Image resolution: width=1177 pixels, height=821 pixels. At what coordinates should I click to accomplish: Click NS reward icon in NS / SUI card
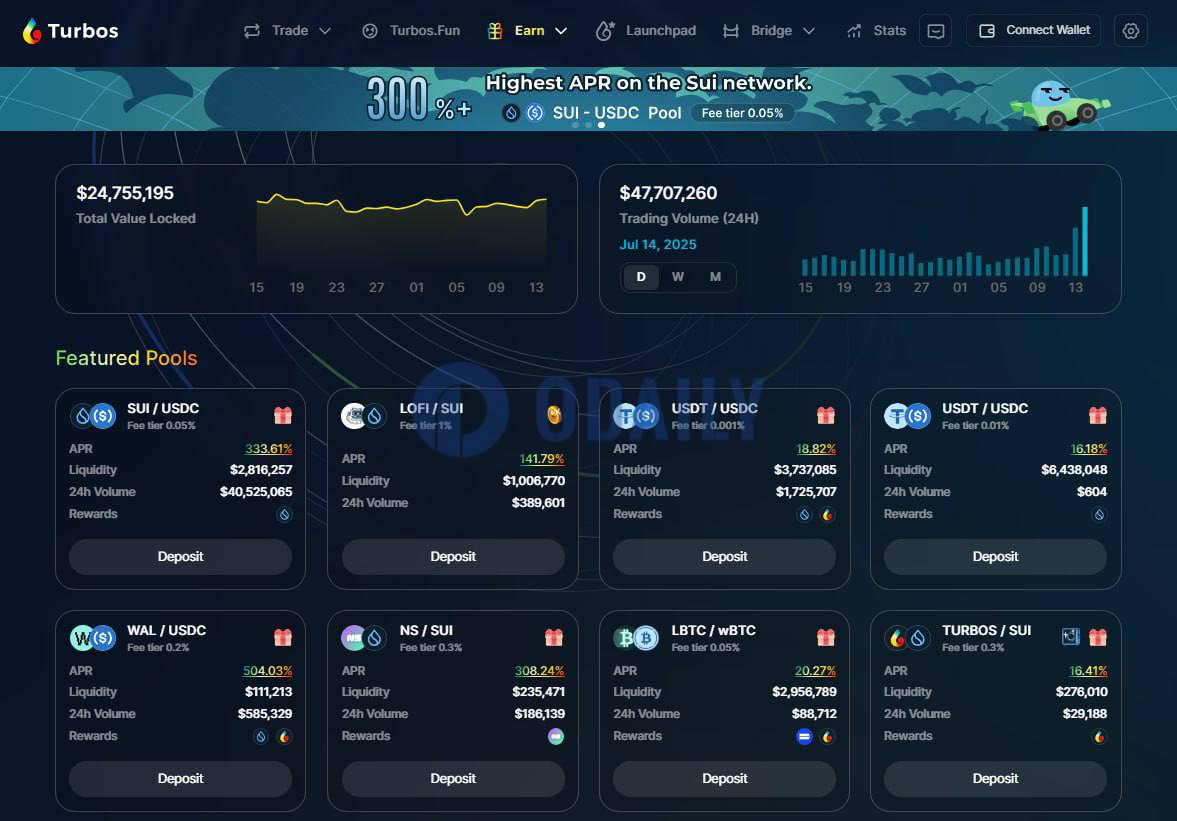click(x=555, y=737)
